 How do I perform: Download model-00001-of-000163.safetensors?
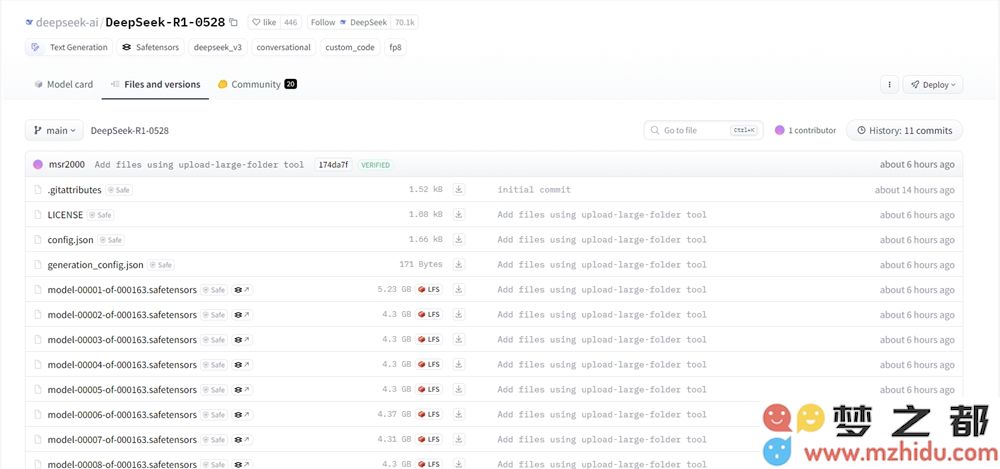pos(458,289)
